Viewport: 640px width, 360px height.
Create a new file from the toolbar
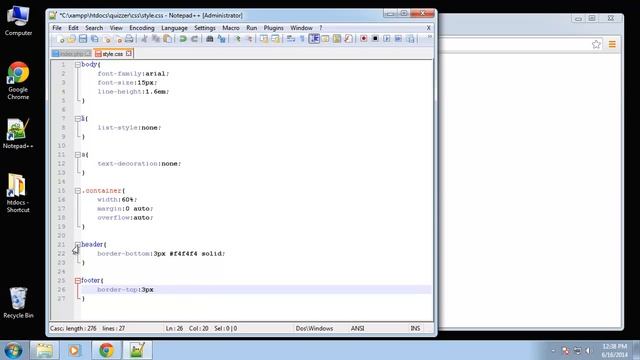60,39
